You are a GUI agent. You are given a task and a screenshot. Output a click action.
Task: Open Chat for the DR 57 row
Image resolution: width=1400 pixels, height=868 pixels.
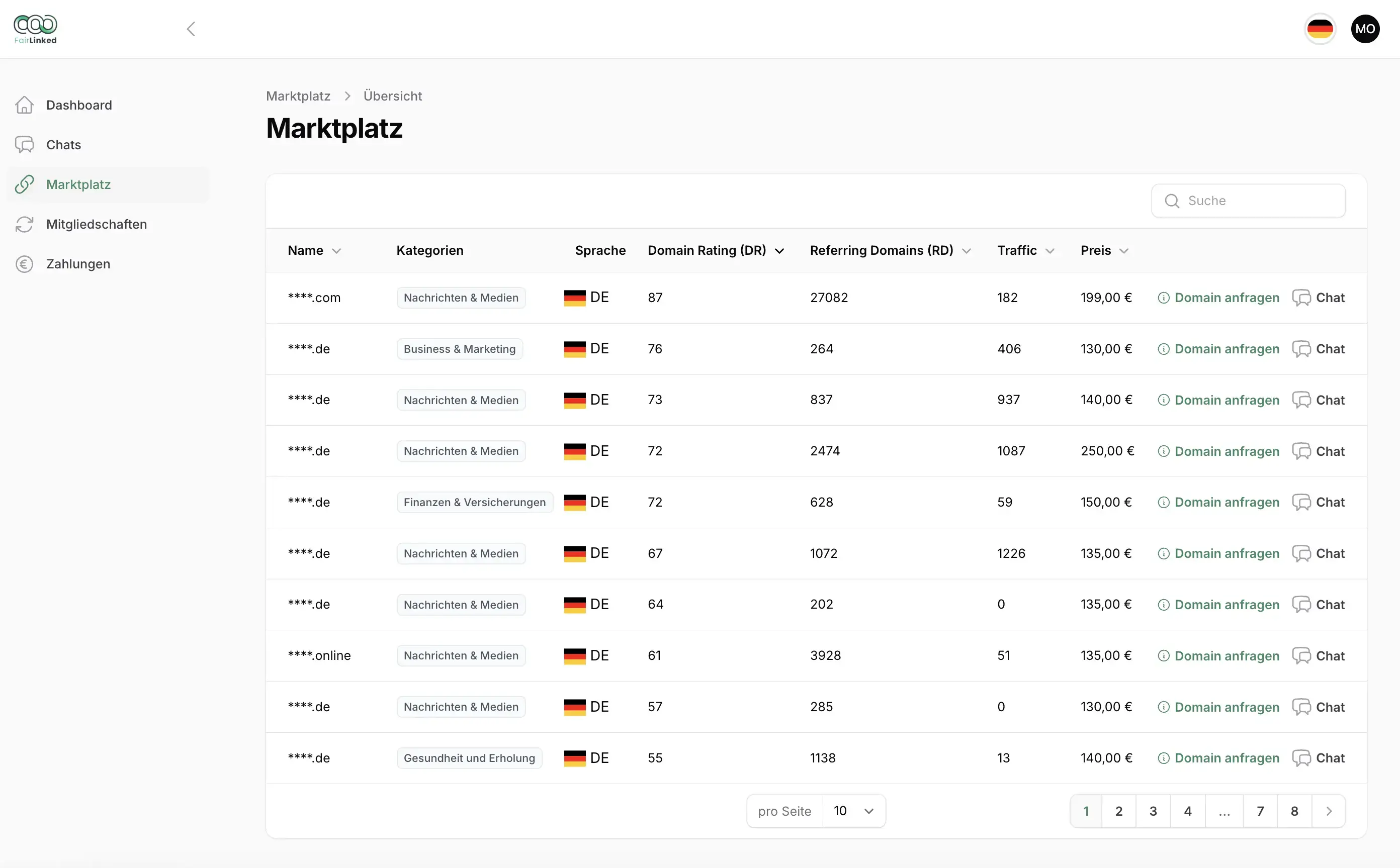1318,706
